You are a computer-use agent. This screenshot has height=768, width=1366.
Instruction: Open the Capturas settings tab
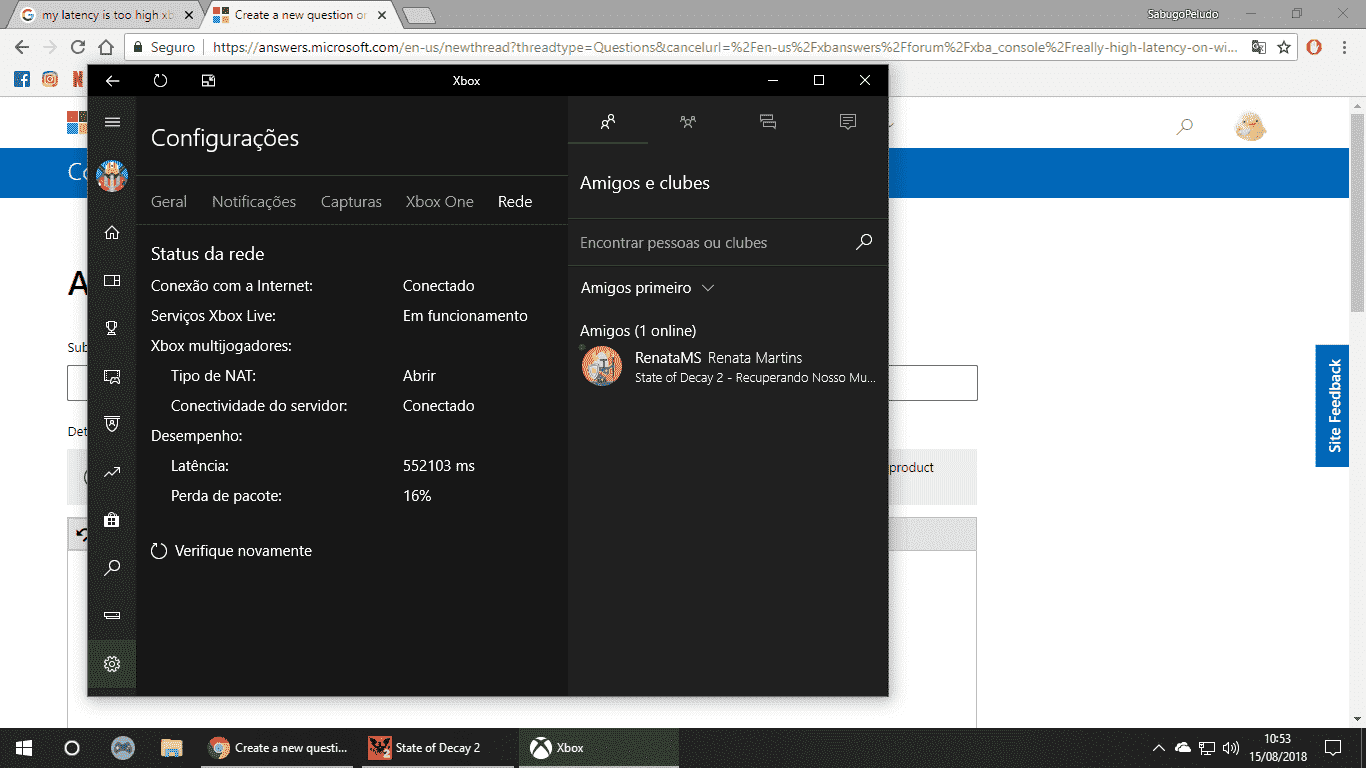[x=351, y=202]
